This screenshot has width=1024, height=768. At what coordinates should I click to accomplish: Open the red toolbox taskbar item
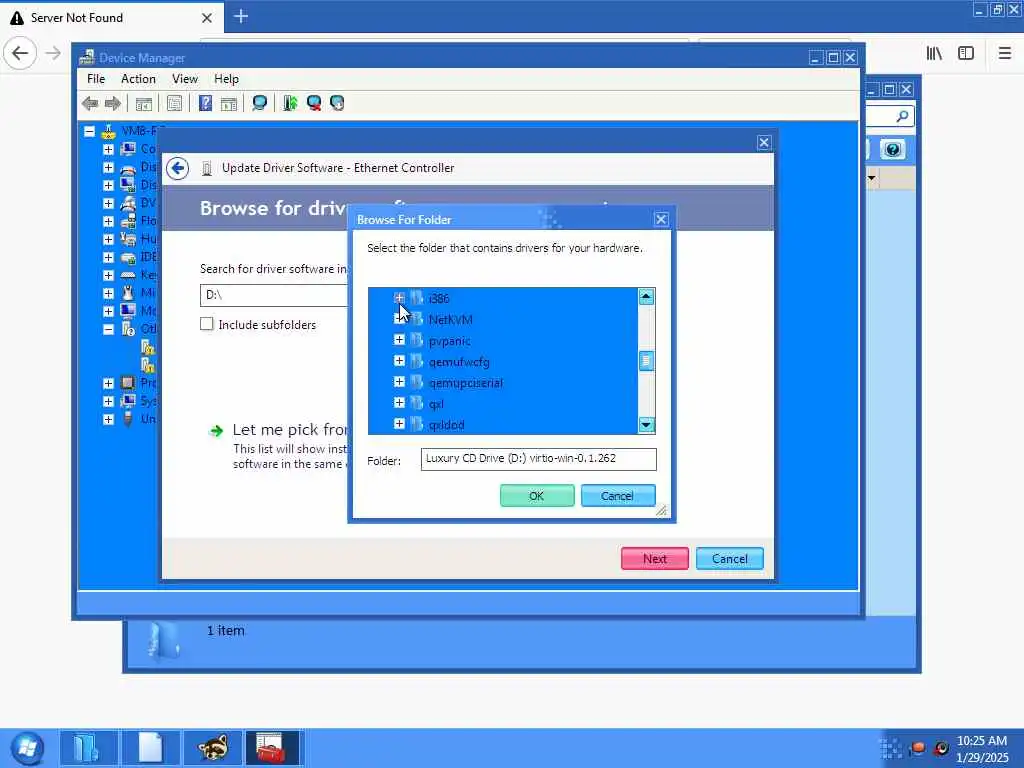(272, 747)
